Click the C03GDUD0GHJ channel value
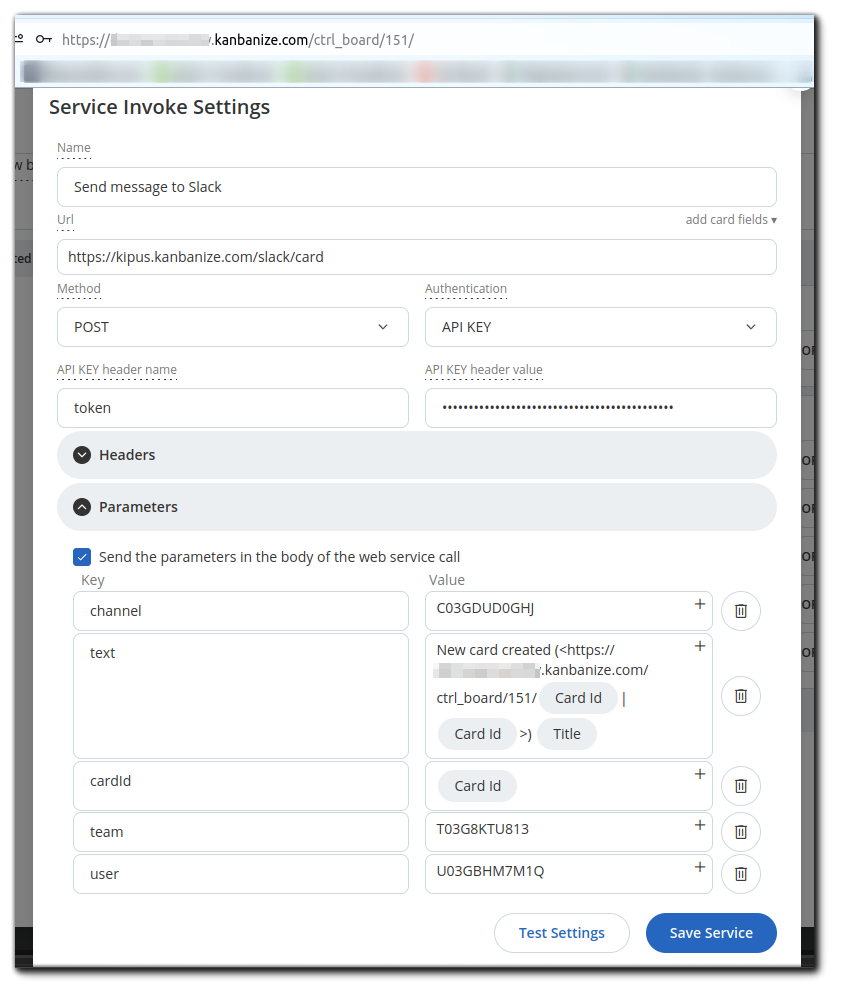This screenshot has width=841, height=995. 486,608
